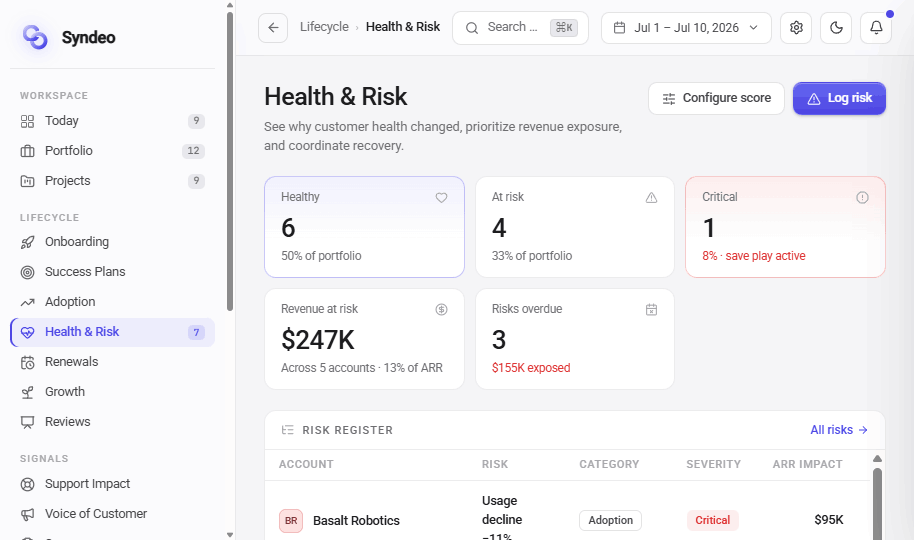Click the Critical severity badge in table
914x540 pixels.
[712, 520]
